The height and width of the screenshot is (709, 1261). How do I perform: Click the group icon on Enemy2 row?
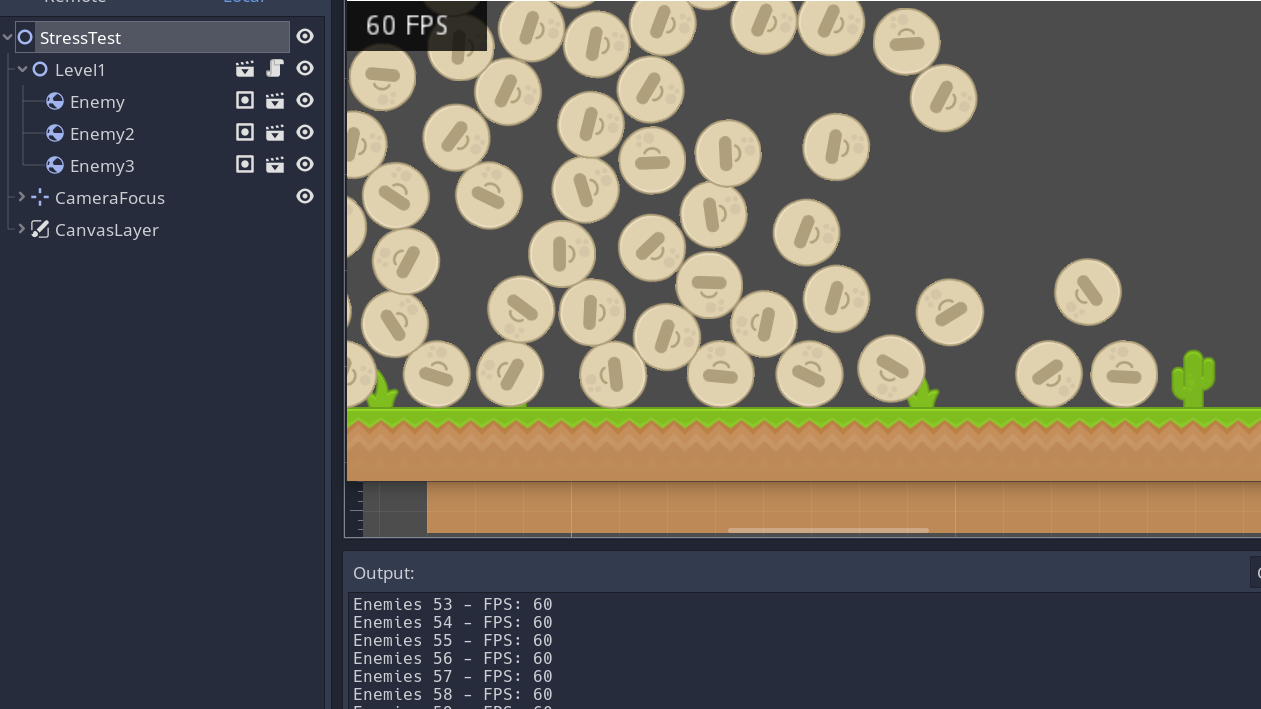click(x=245, y=133)
